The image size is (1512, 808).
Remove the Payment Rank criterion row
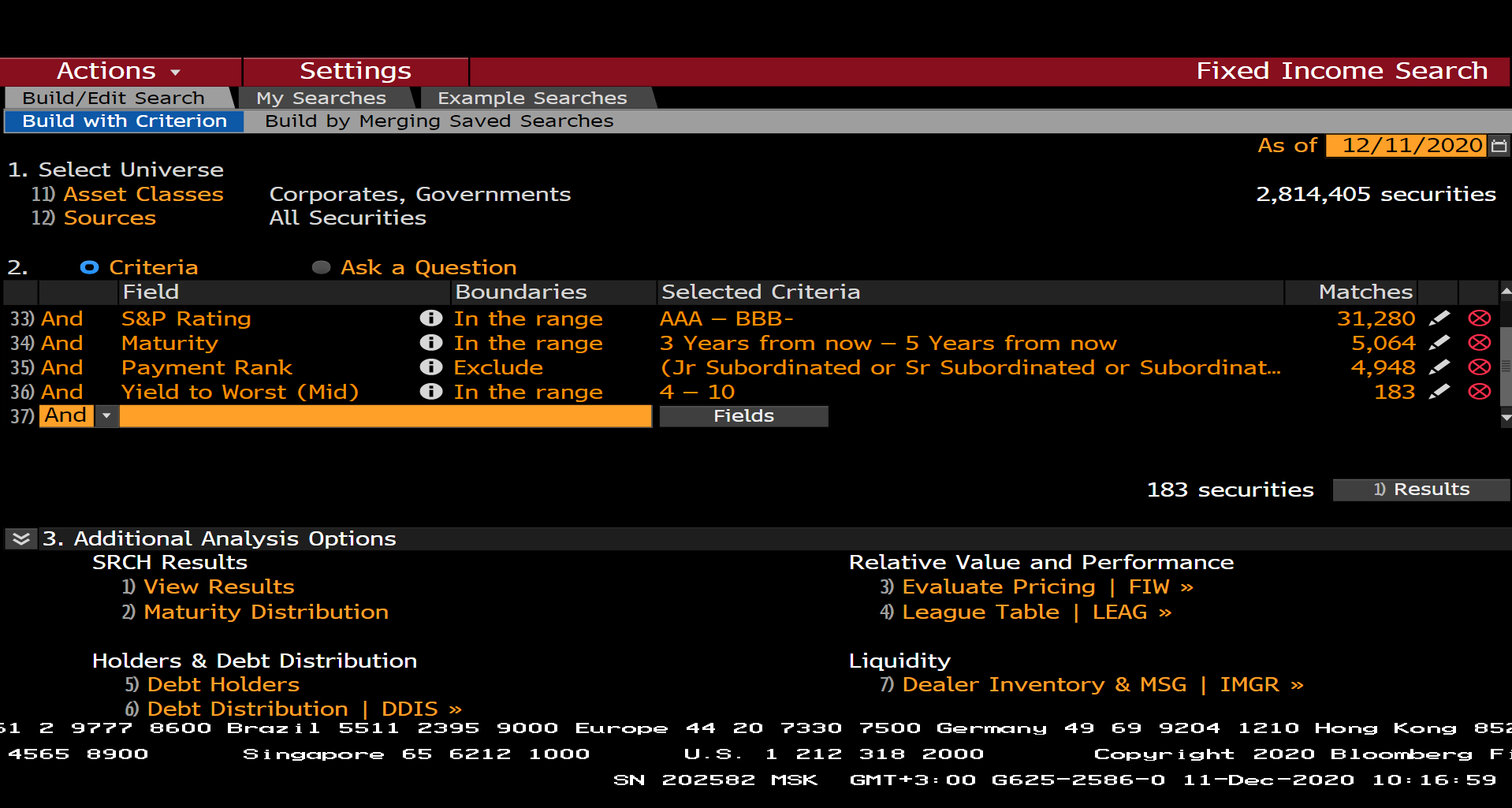coord(1480,367)
